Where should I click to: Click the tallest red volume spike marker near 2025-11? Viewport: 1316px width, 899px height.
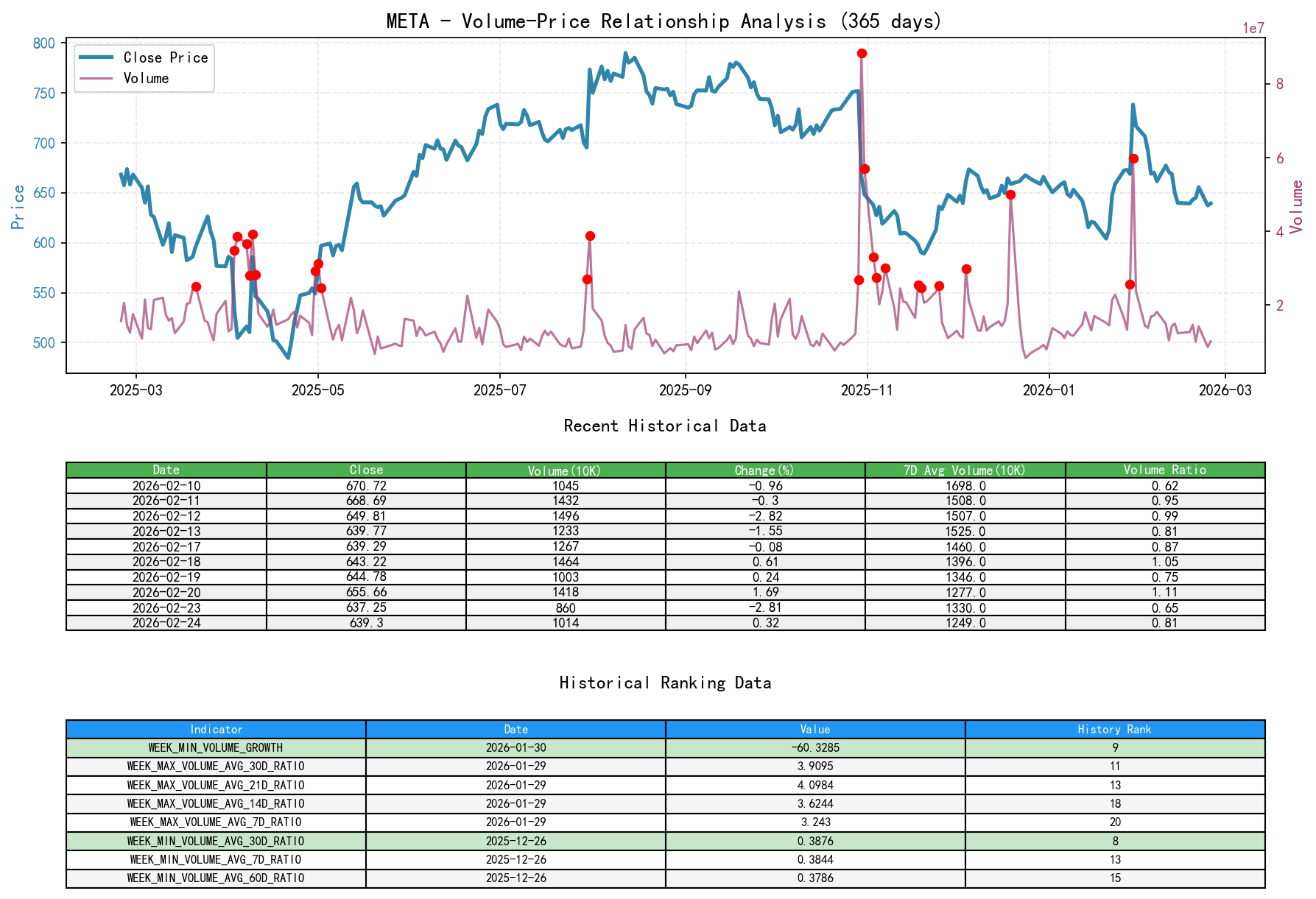(860, 53)
